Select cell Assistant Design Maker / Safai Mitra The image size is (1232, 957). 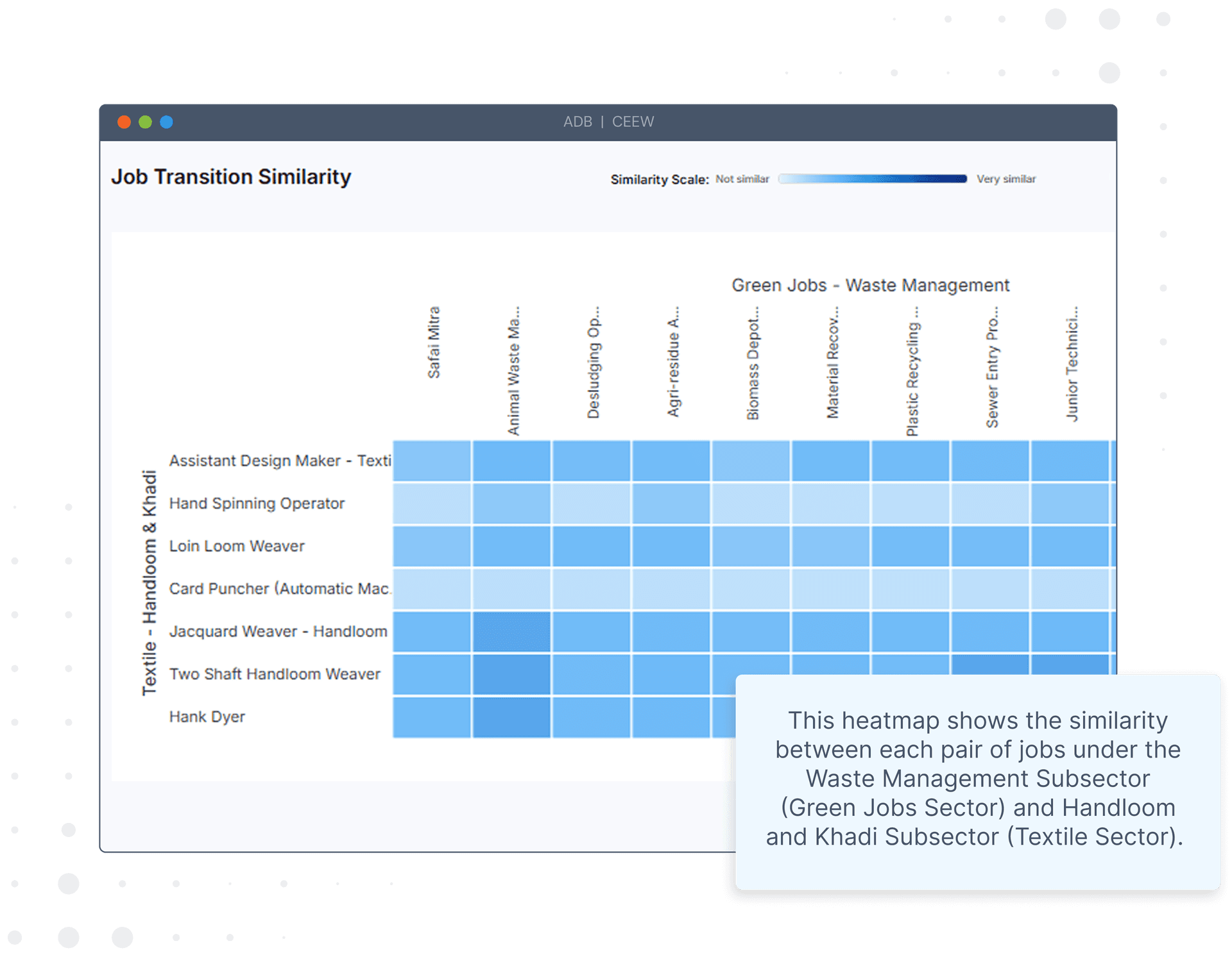coord(432,461)
